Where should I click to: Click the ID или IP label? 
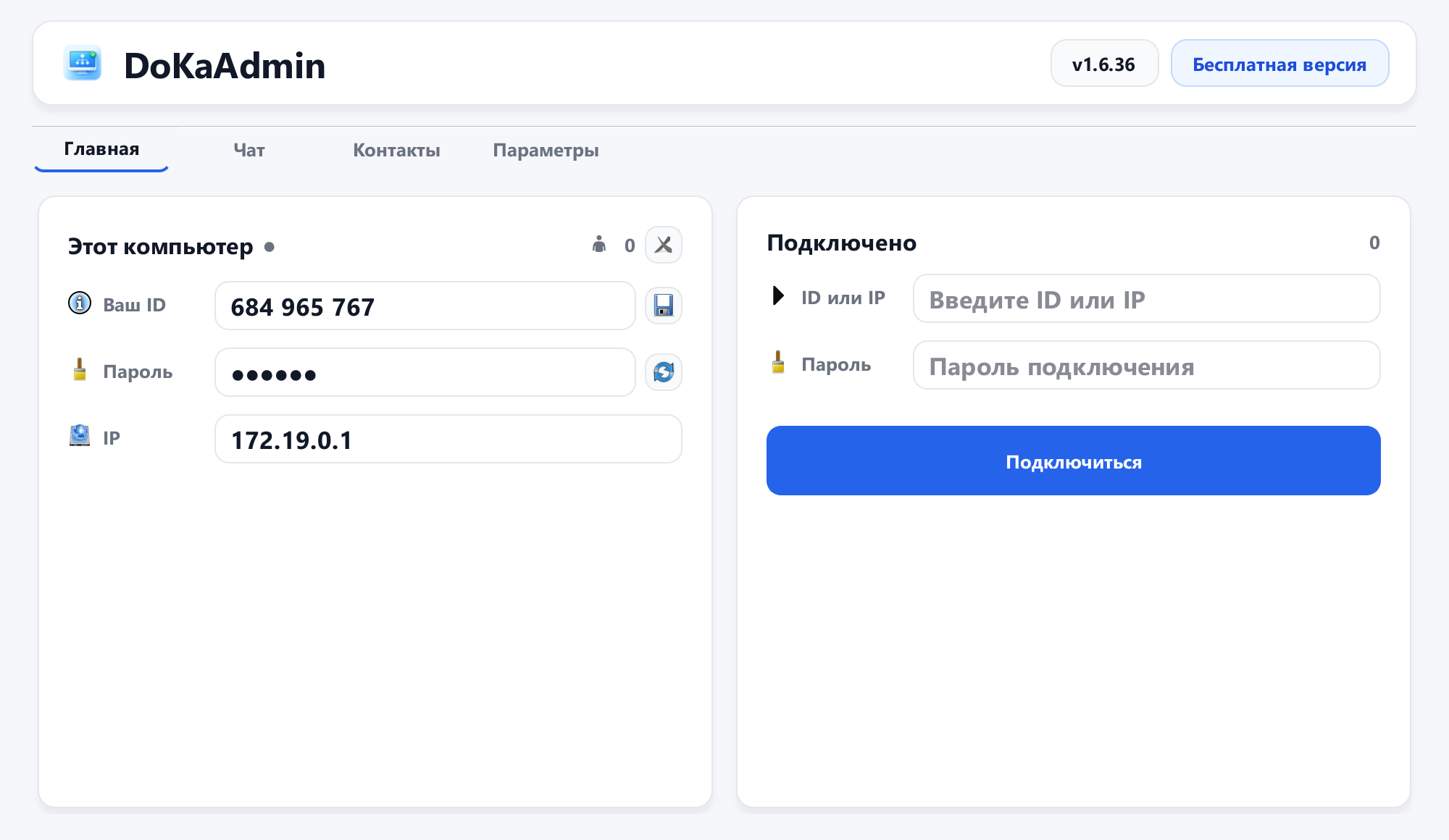tap(843, 298)
